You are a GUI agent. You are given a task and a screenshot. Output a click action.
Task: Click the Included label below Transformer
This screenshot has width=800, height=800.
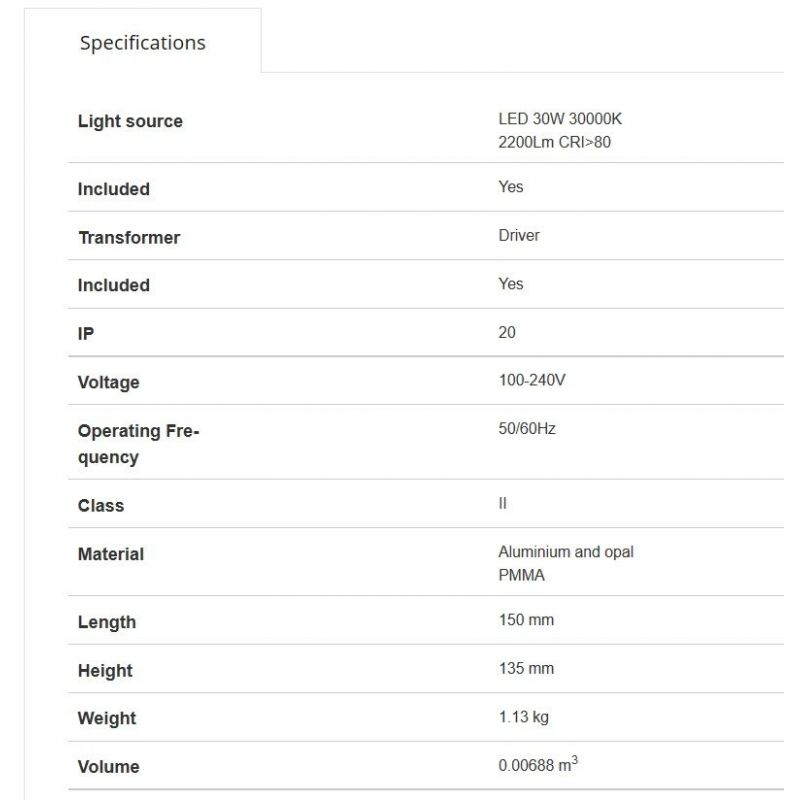(x=114, y=285)
